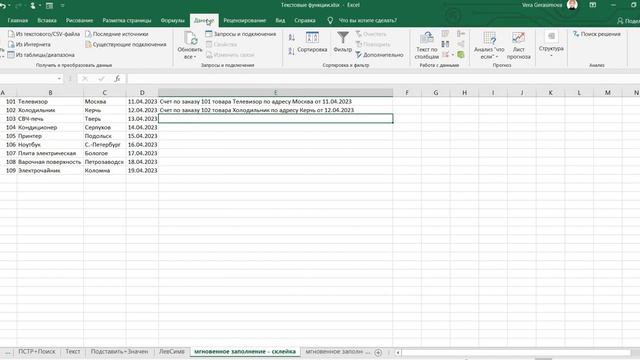The width and height of the screenshot is (640, 360).
Task: Add a new sheet with plus button
Action: pyautogui.click(x=378, y=352)
